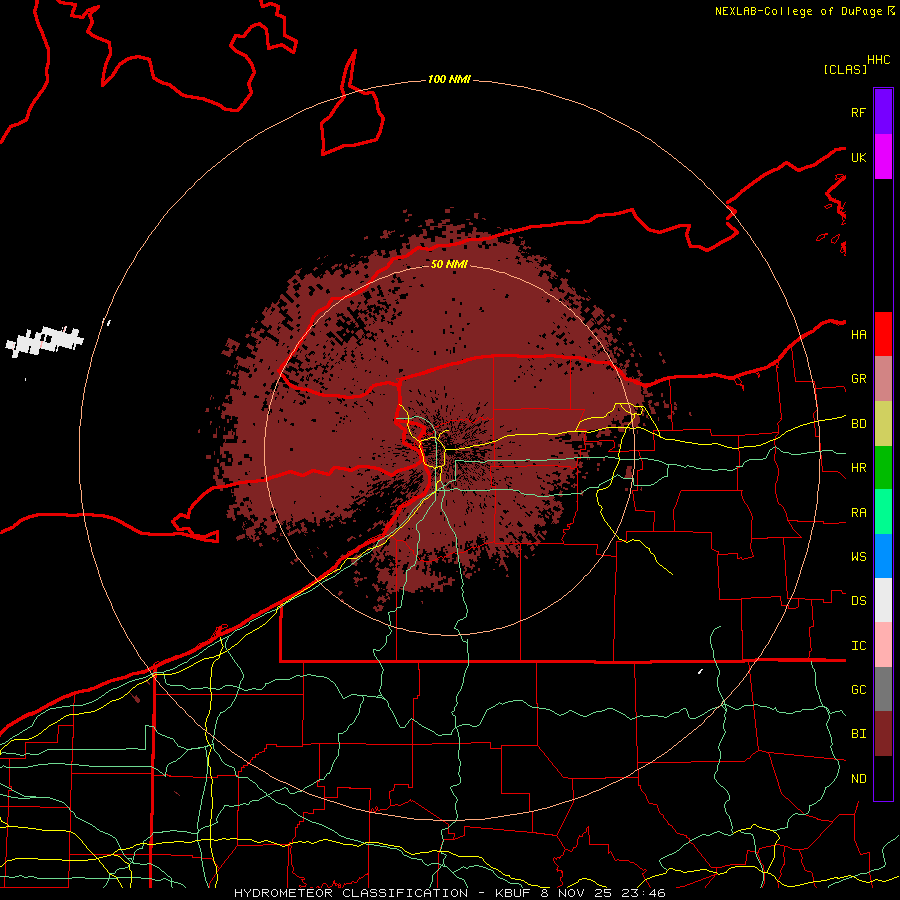The image size is (900, 900).
Task: Click the WS legend label
Action: 858,556
